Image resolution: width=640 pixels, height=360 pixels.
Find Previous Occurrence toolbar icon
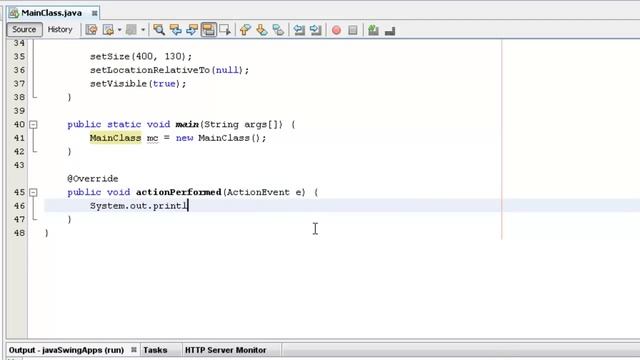[x=176, y=30]
